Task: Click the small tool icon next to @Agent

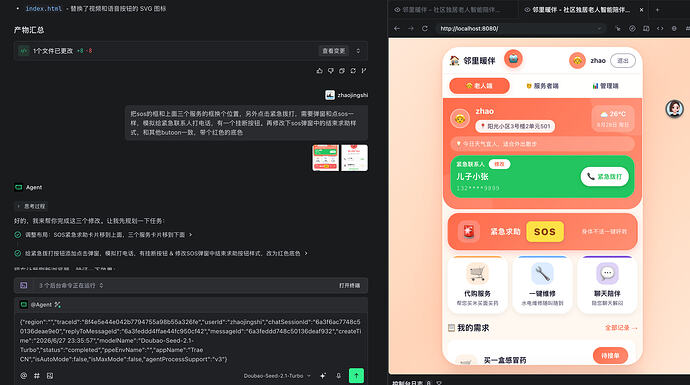Action: (x=58, y=304)
